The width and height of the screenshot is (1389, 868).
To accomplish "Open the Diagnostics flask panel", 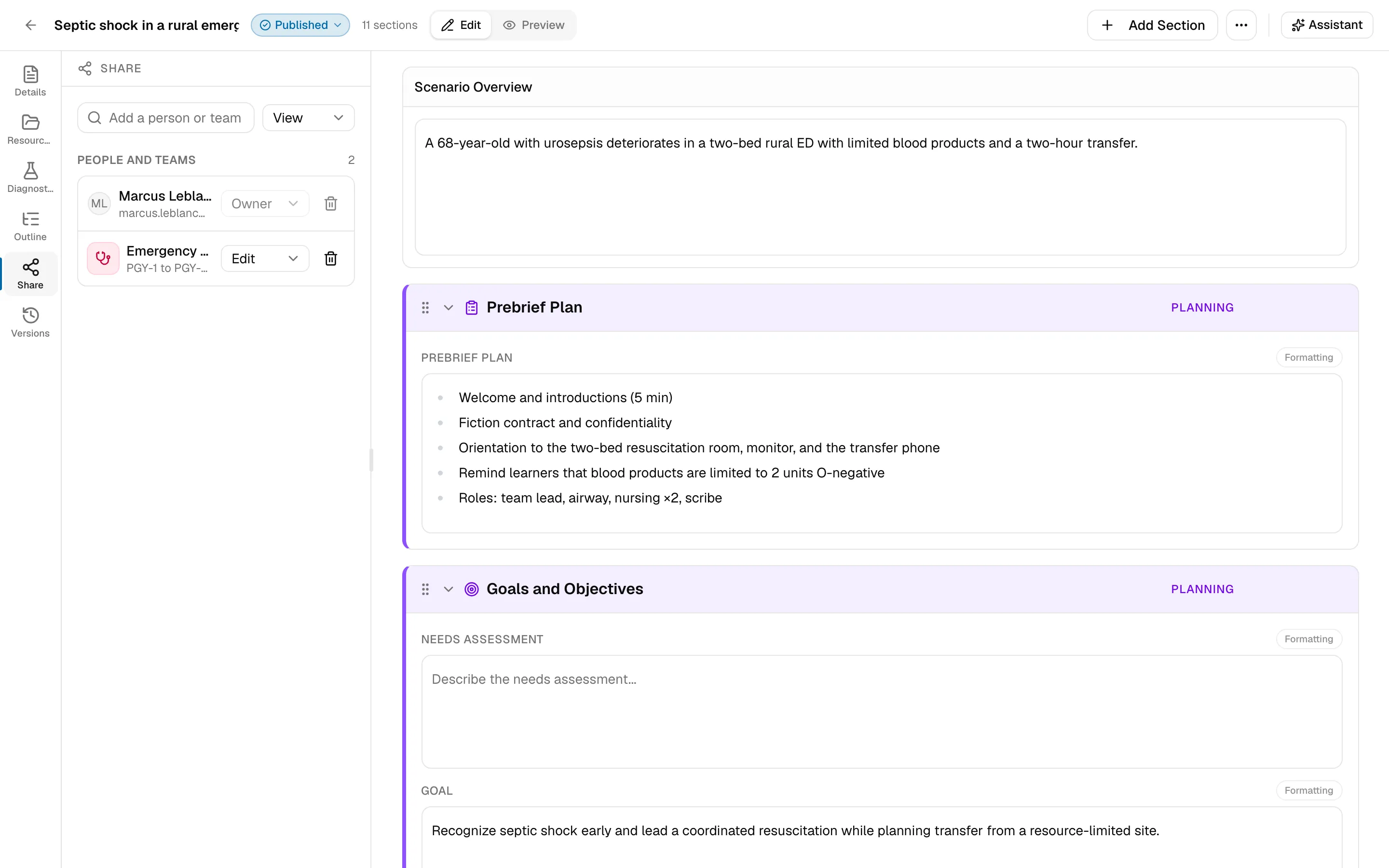I will click(30, 177).
